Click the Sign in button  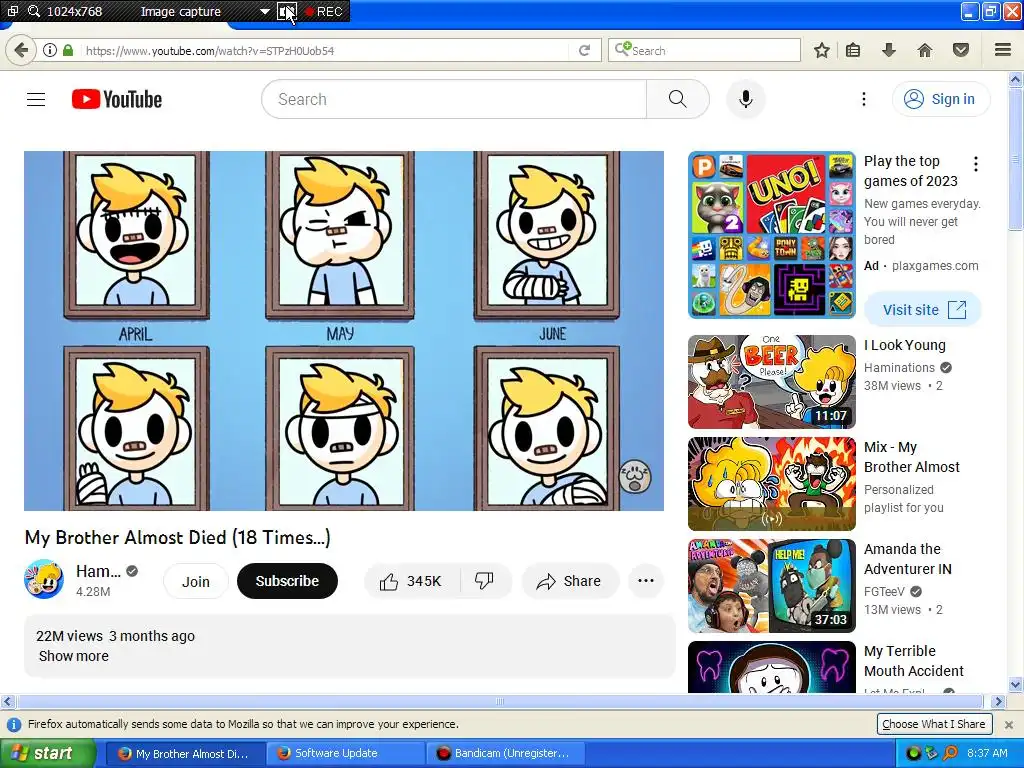940,99
